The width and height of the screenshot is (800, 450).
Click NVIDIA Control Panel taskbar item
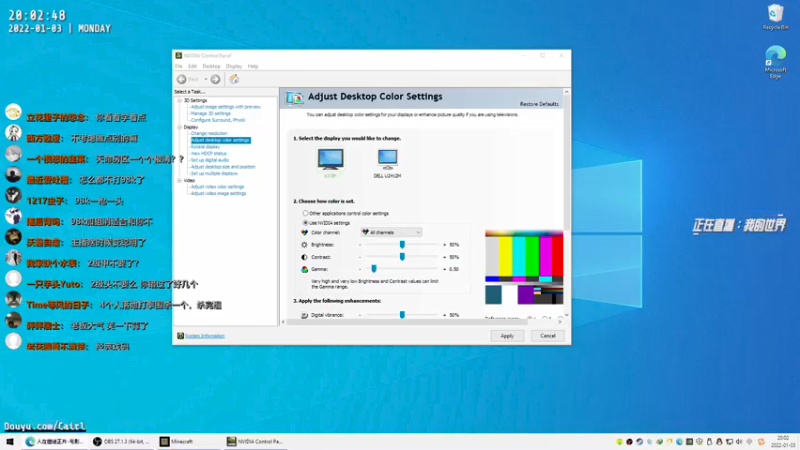256,441
